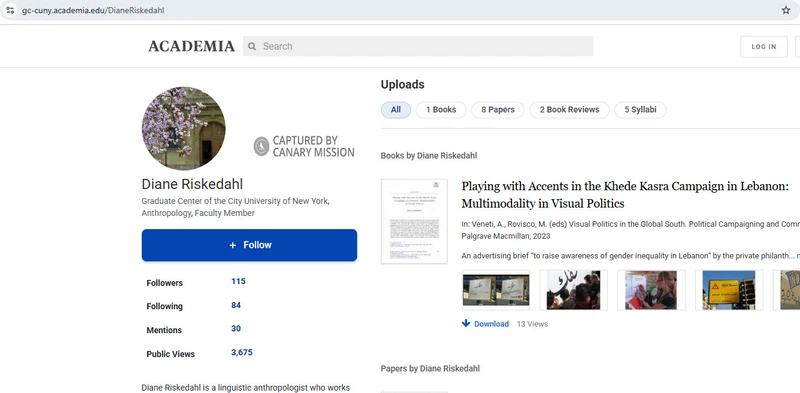Click the search magnifier icon
This screenshot has width=800, height=393.
252,46
